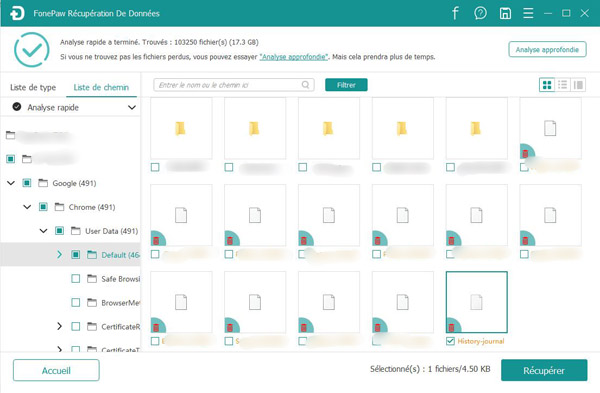Click the name or path search field
Viewport: 600px width, 393px height.
(x=234, y=85)
